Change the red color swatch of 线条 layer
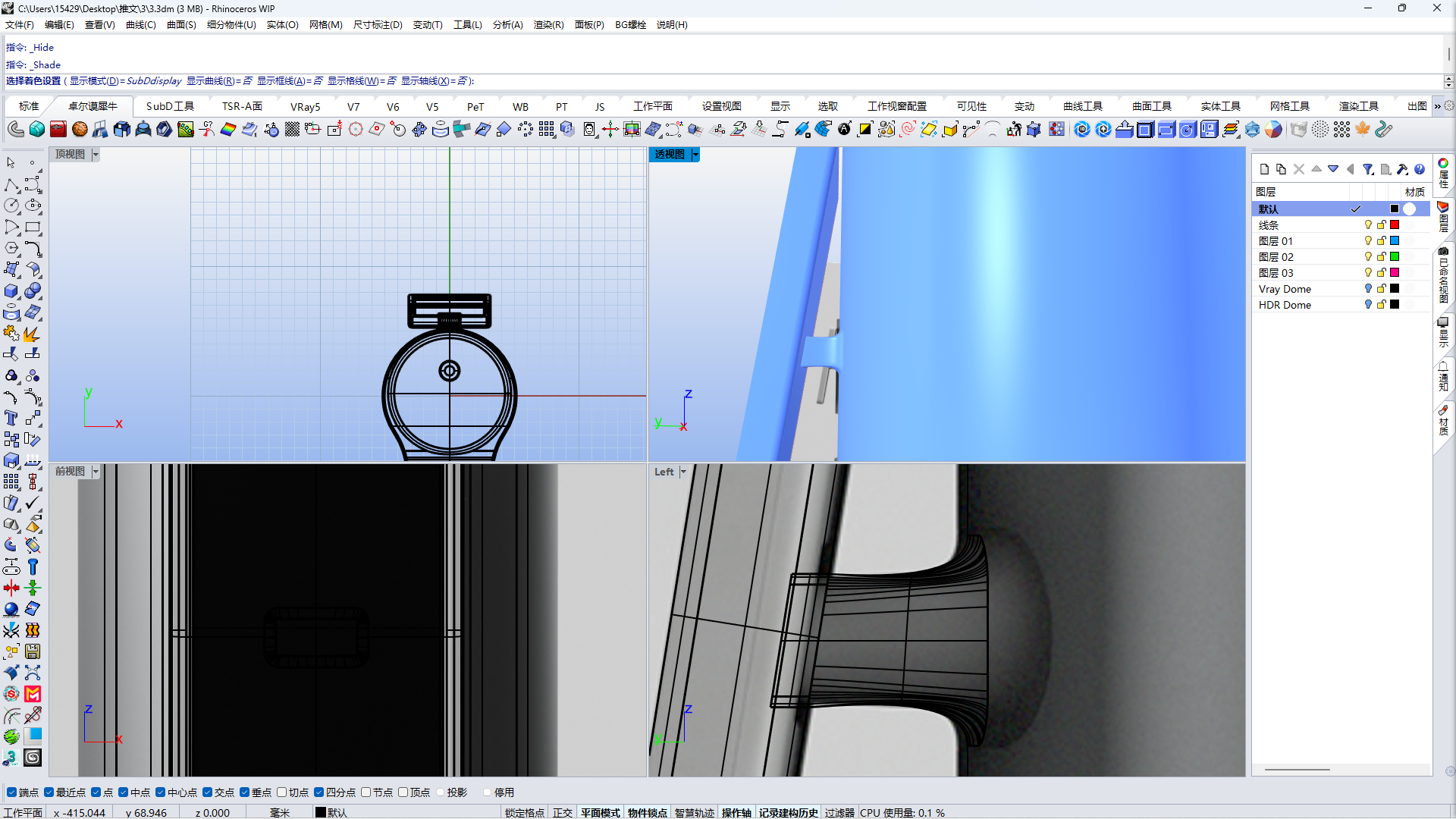The height and width of the screenshot is (819, 1456). (x=1394, y=225)
